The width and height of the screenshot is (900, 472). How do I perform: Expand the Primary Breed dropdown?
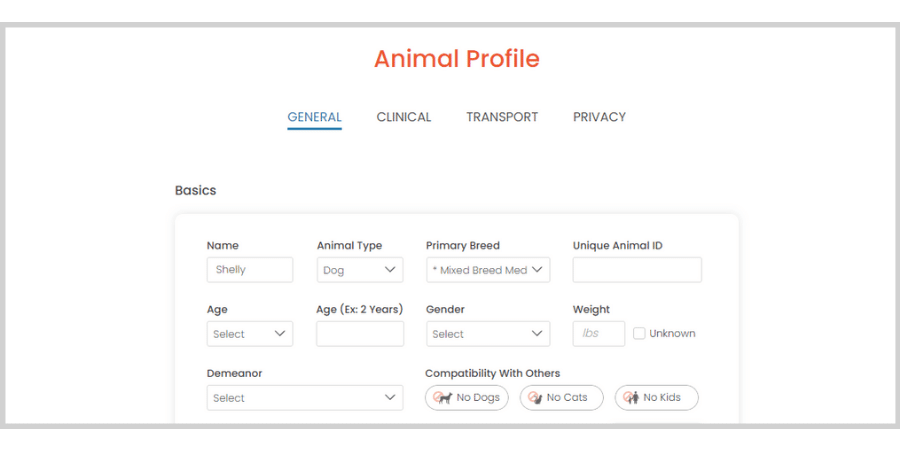tap(488, 270)
